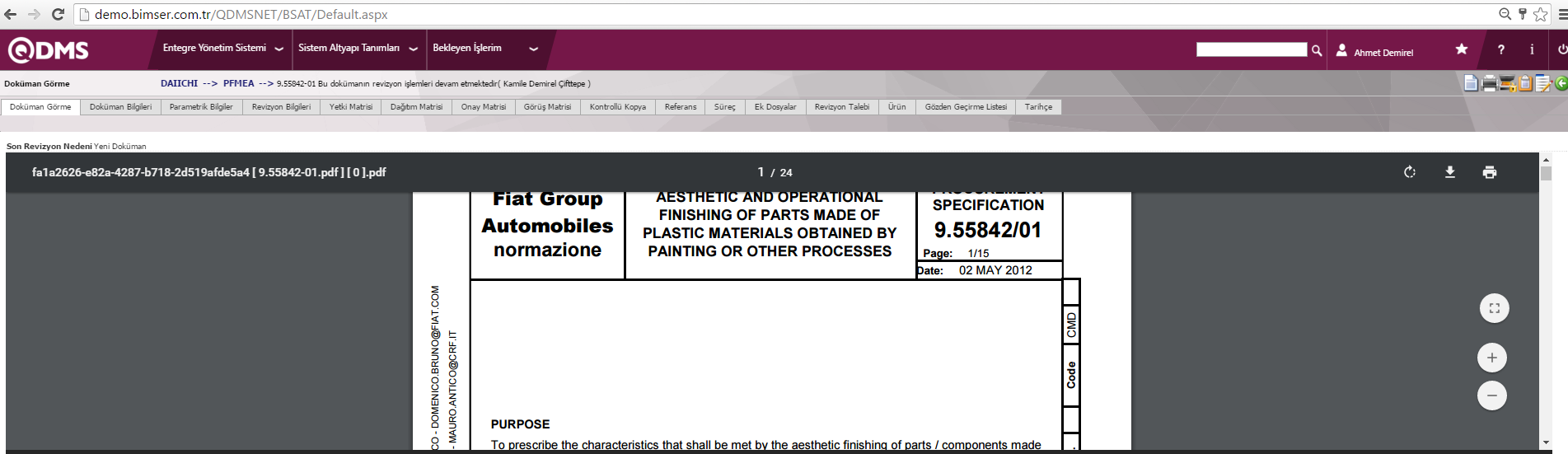Screen dimensions: 1568x454
Task: Open the Dağıtım Matrisi tab
Action: point(416,107)
